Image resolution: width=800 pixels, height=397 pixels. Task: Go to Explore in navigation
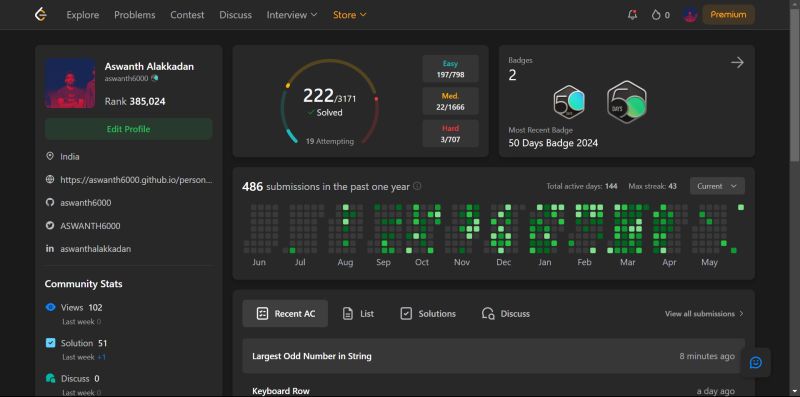[x=83, y=15]
